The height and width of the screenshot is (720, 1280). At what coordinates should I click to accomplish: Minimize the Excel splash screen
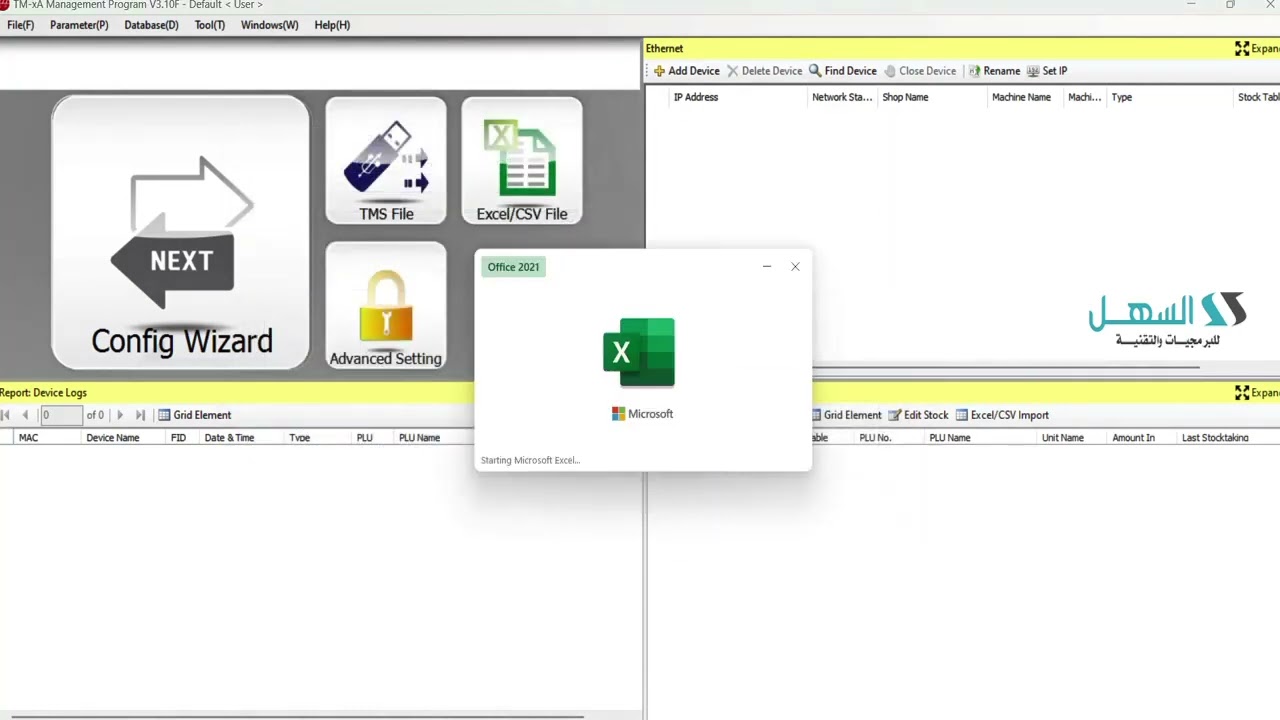[767, 267]
